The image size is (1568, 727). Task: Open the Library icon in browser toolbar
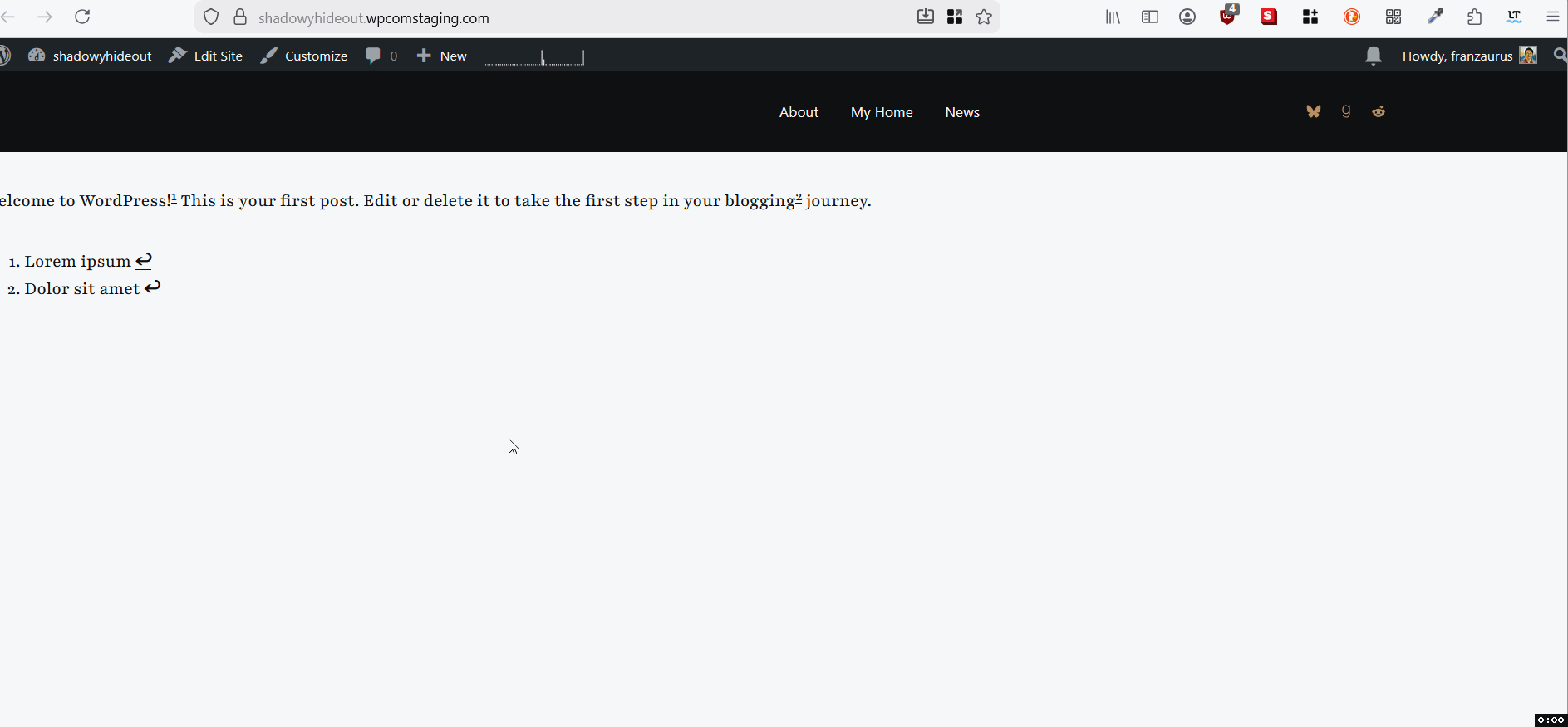tap(1113, 17)
